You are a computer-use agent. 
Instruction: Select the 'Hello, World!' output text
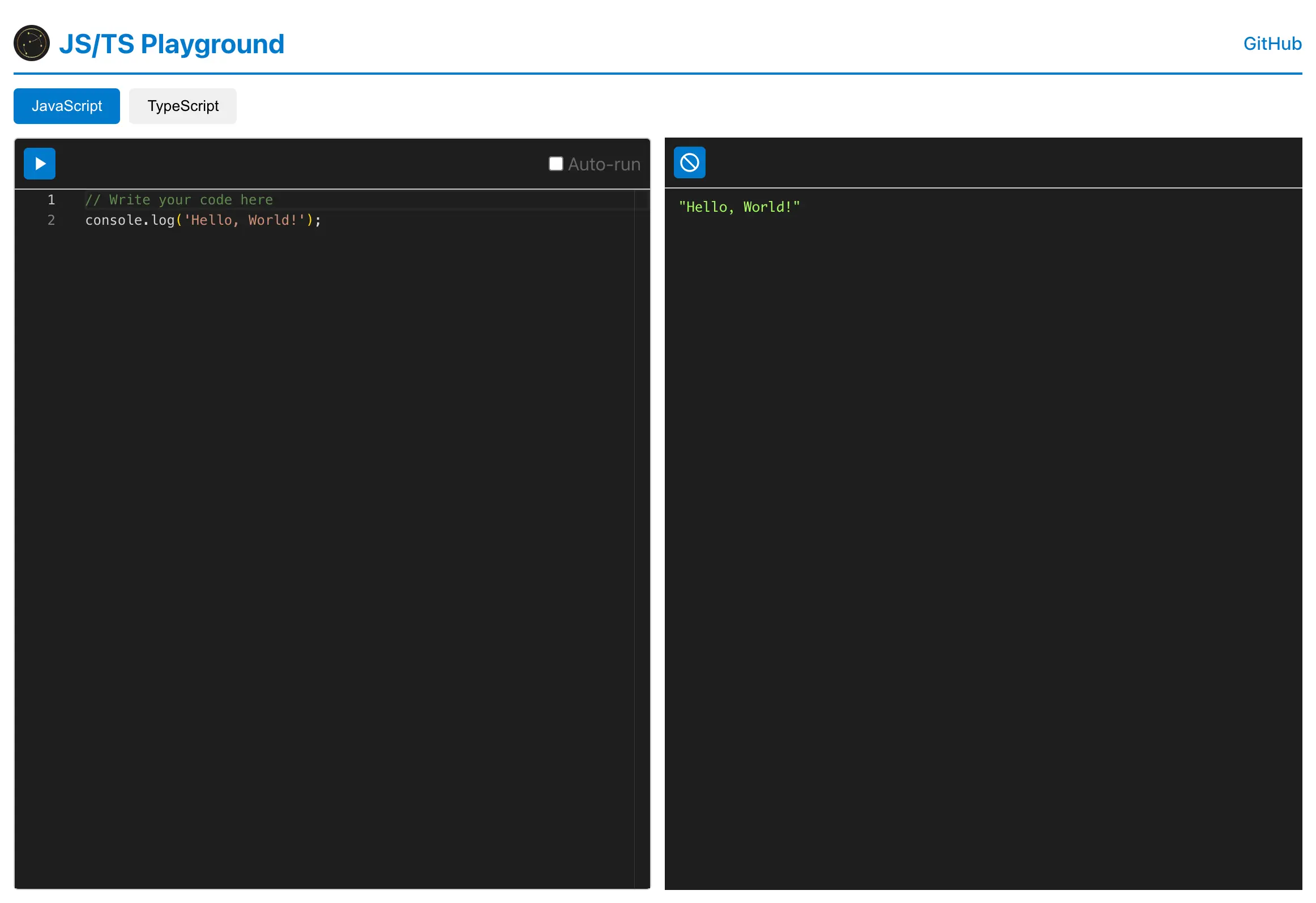[x=739, y=207]
